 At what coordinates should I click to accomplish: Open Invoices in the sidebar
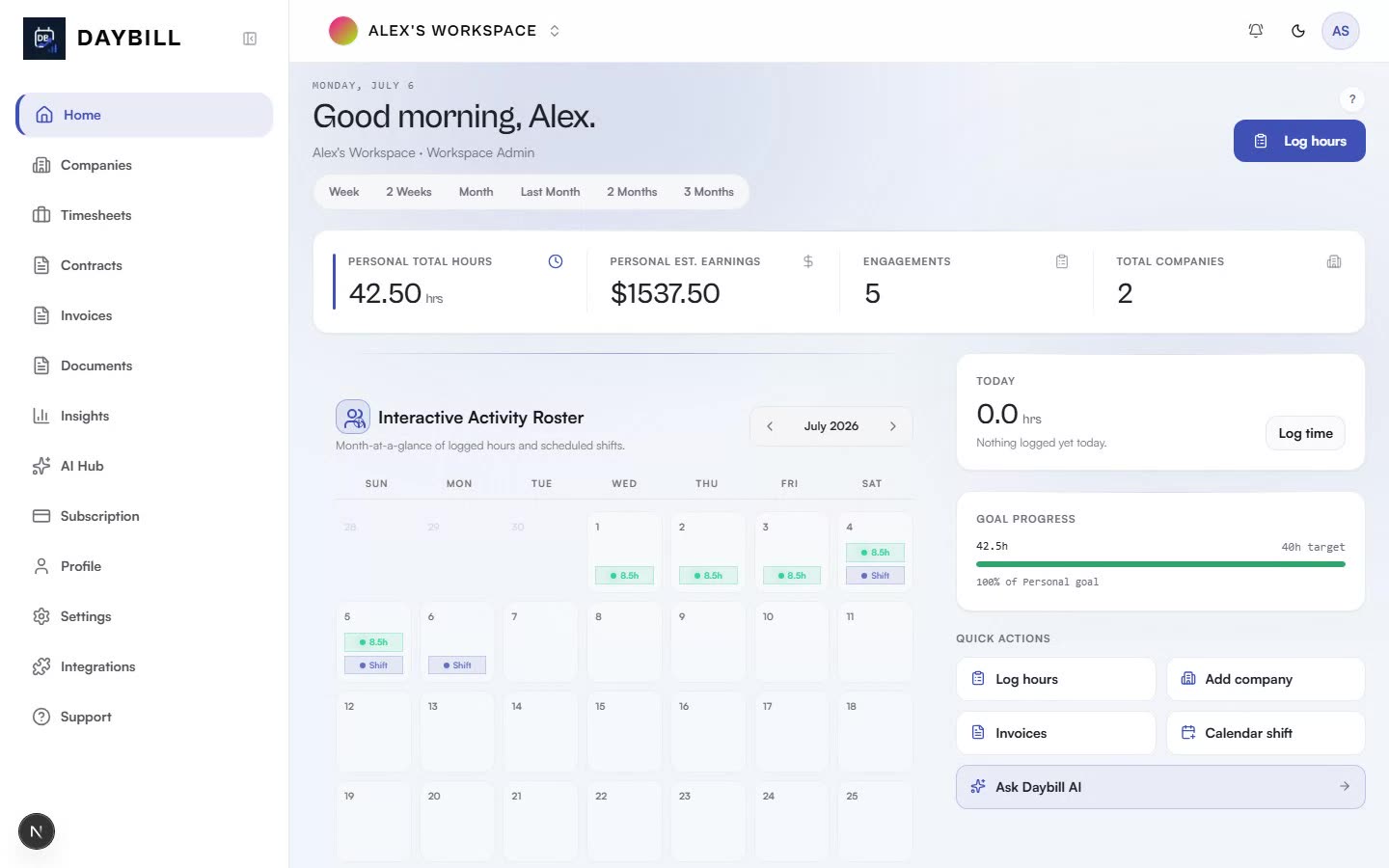145,315
